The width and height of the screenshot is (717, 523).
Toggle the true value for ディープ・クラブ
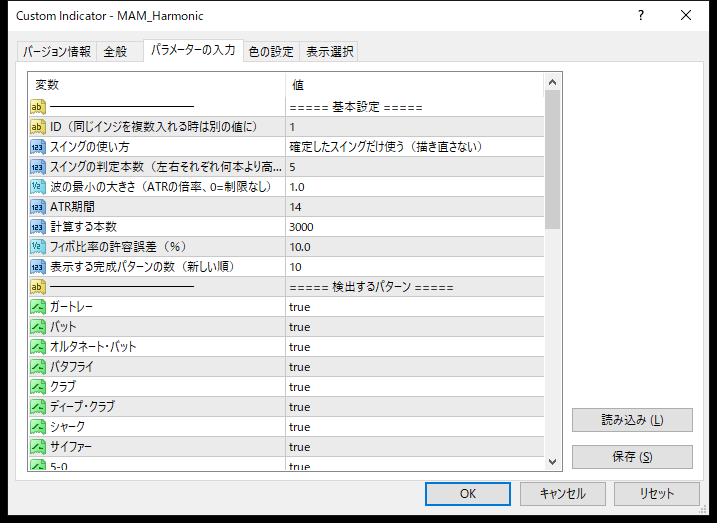[x=414, y=406]
